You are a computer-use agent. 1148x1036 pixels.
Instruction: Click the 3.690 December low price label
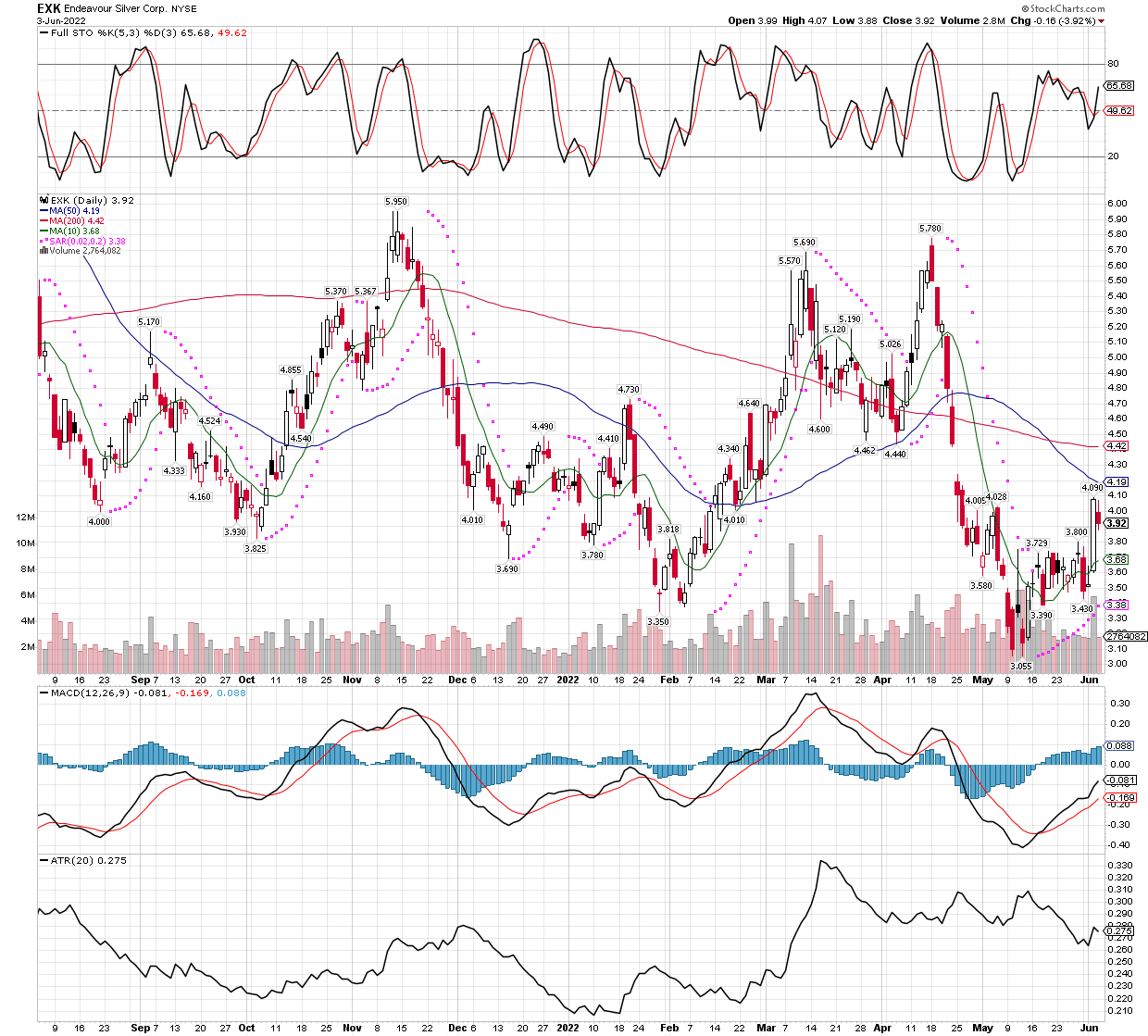507,568
